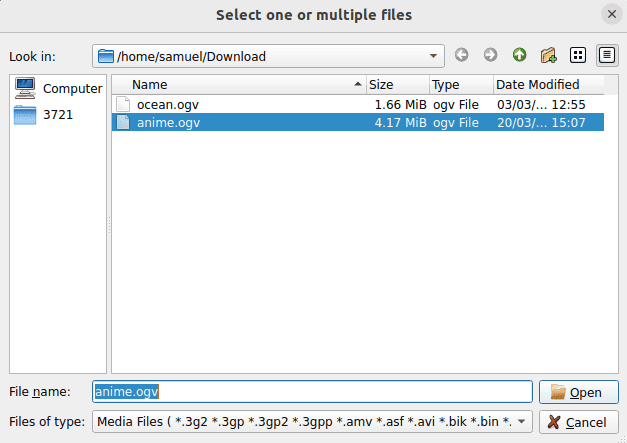Click the Forward navigation arrow
Screen dimensions: 627x443
pos(490,55)
